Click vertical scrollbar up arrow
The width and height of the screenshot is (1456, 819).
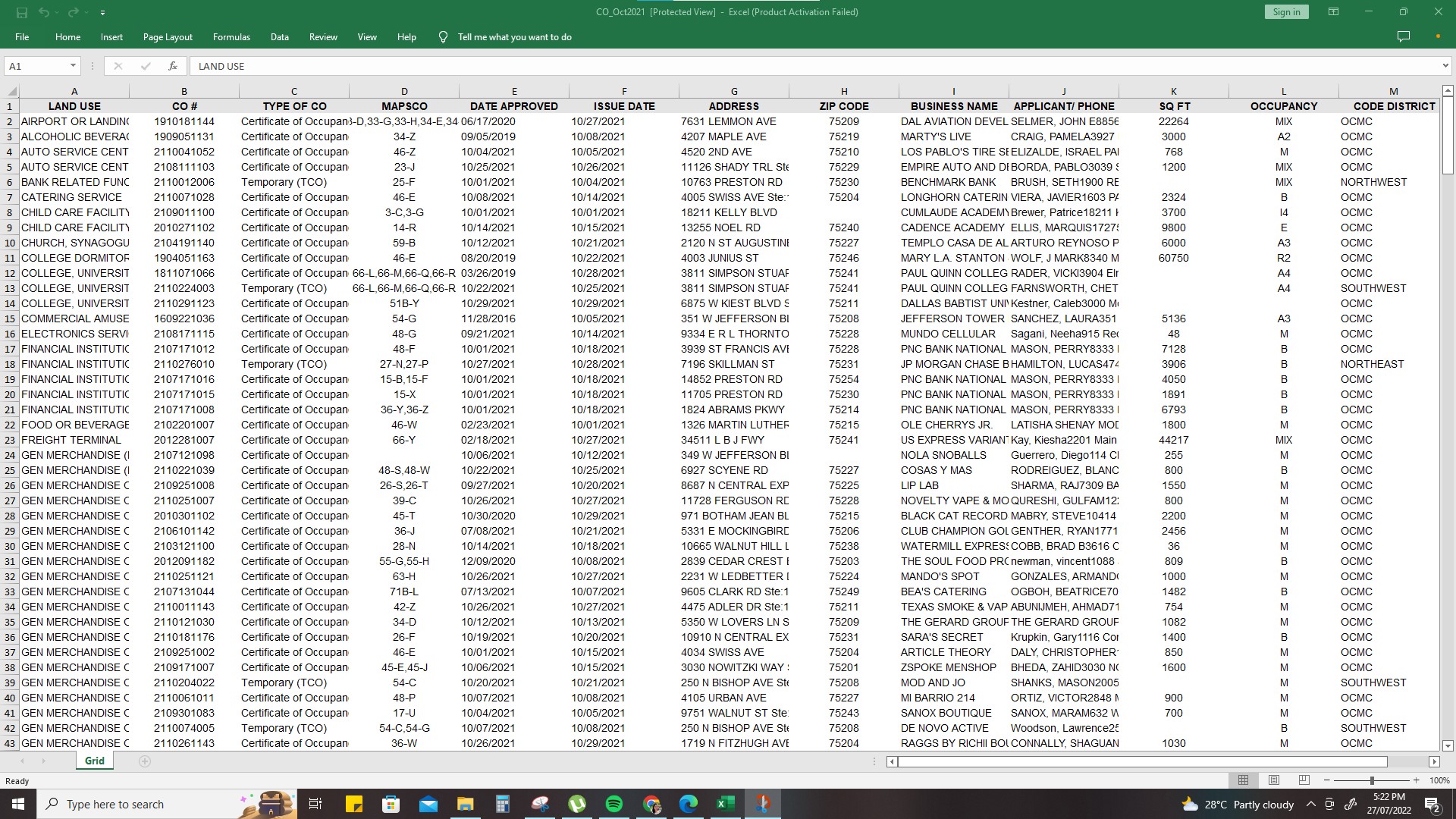[1447, 90]
